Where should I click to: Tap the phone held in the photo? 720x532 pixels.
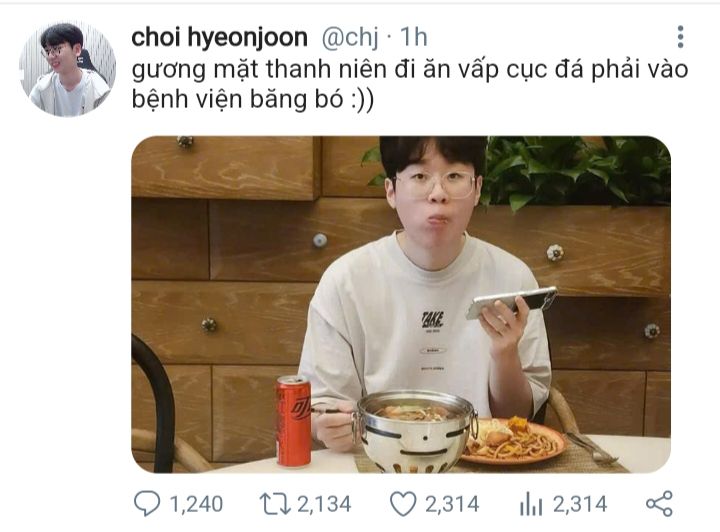pyautogui.click(x=512, y=302)
